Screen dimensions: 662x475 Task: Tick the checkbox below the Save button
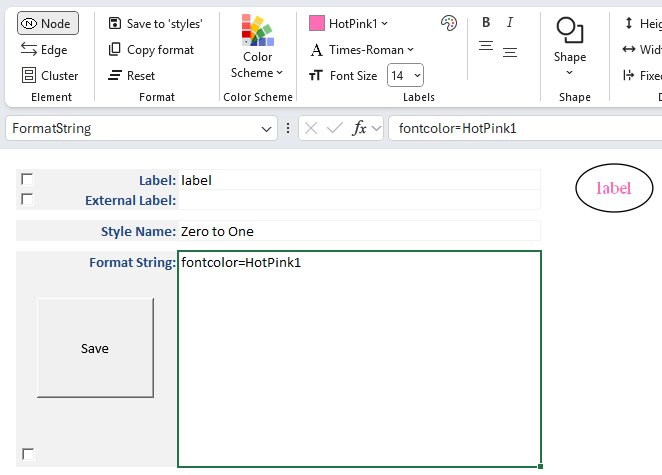(x=28, y=454)
